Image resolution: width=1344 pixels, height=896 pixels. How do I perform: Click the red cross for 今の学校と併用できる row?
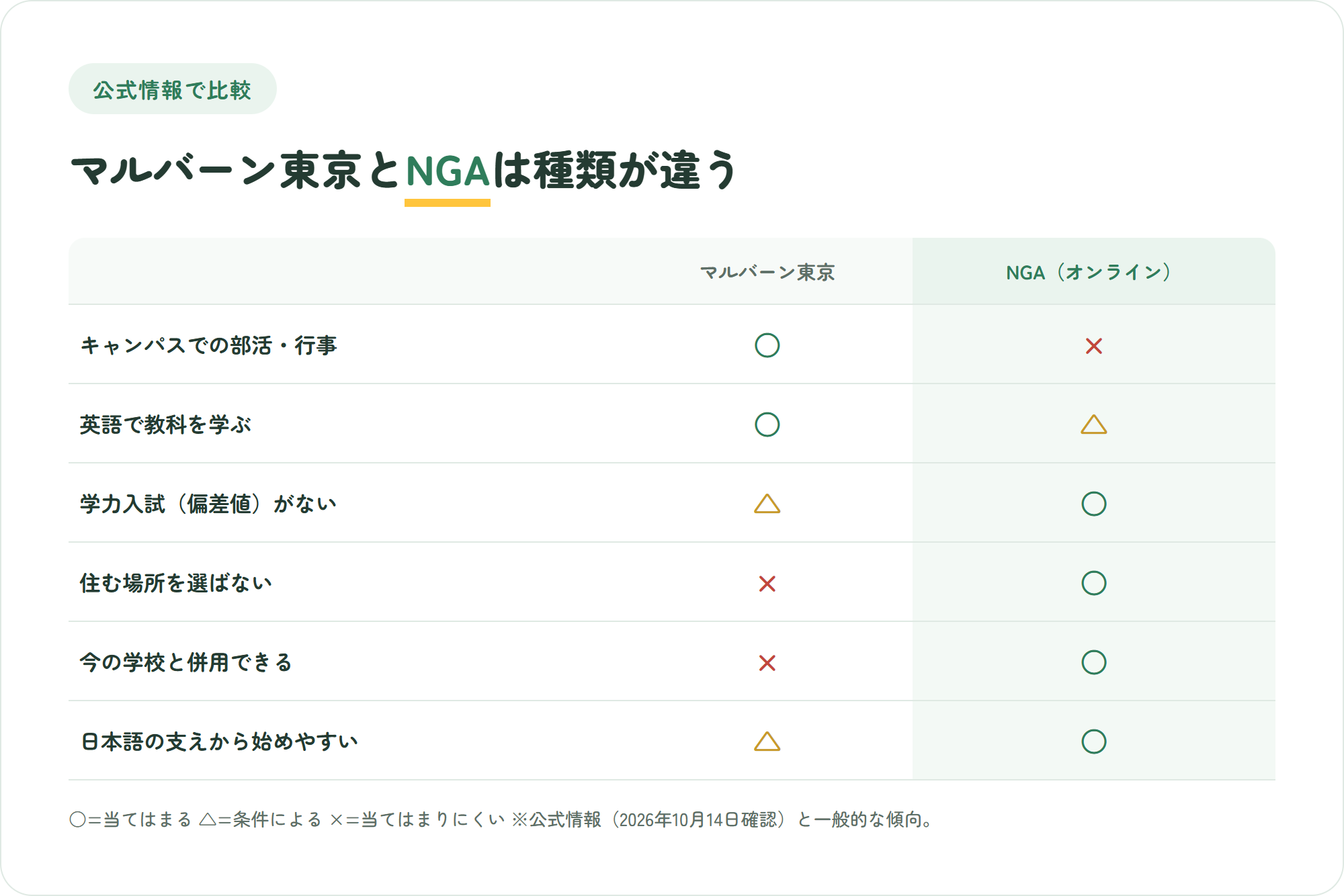click(x=767, y=663)
